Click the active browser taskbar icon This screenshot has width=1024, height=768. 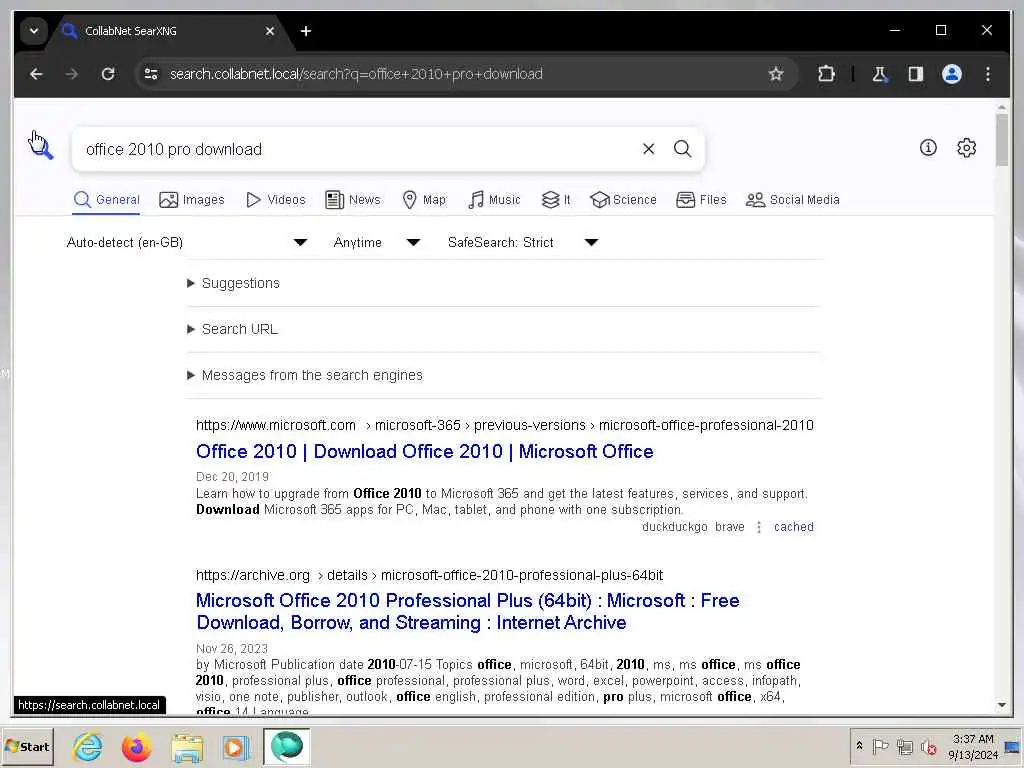pyautogui.click(x=287, y=746)
